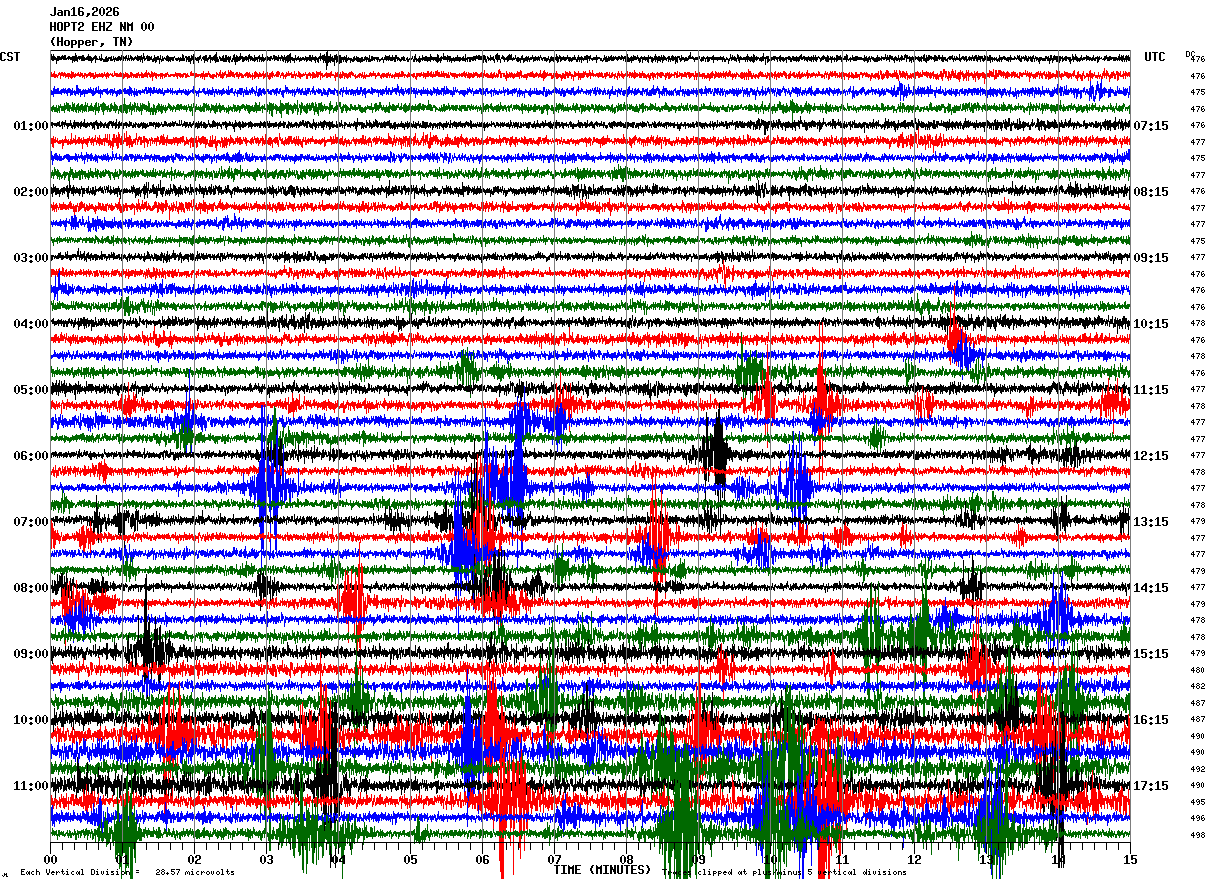This screenshot has width=1210, height=886.
Task: Click the DC offset value '480'
Action: coord(1197,670)
